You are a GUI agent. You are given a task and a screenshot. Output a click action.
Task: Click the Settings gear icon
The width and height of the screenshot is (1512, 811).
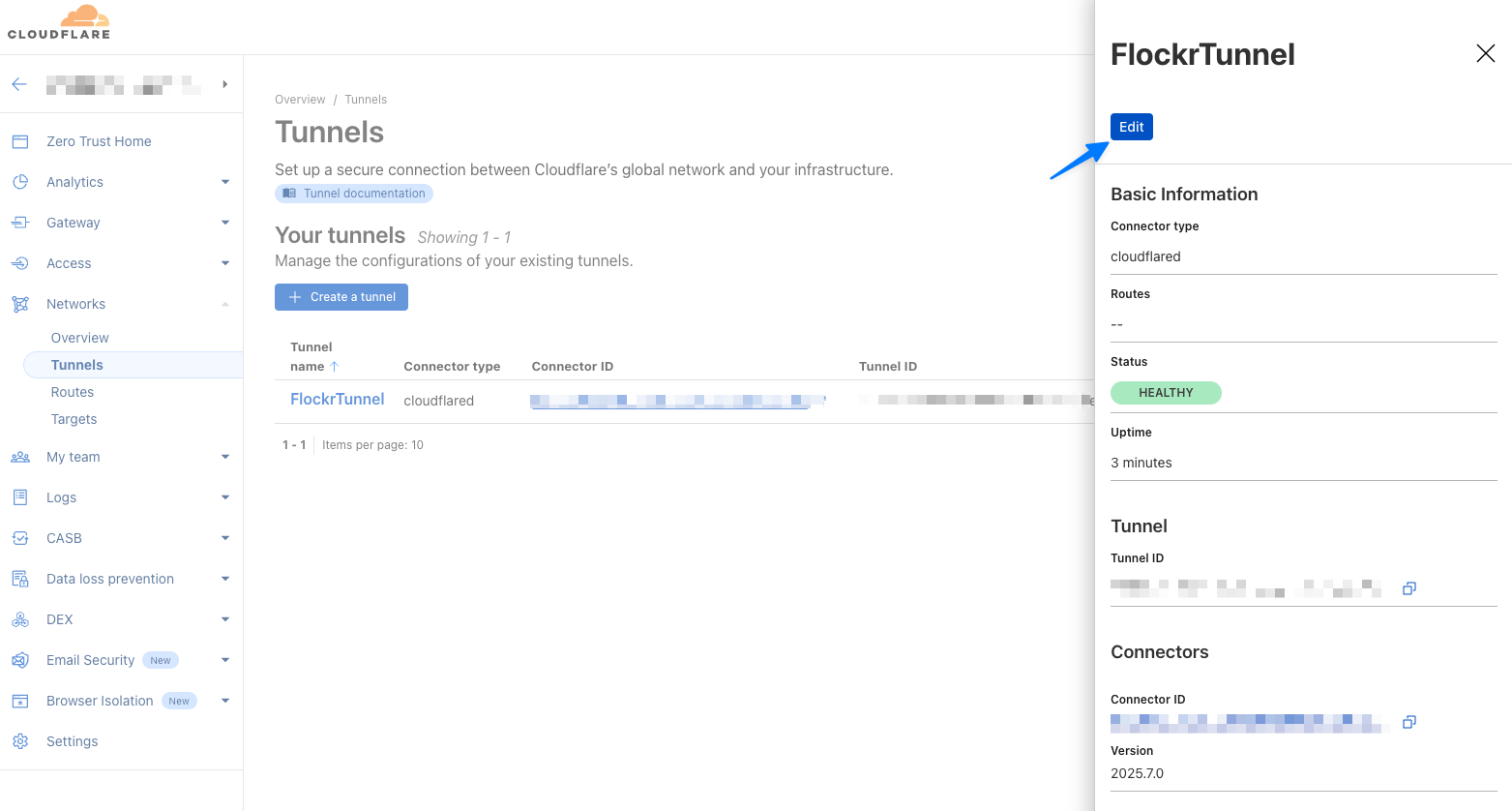(x=20, y=741)
